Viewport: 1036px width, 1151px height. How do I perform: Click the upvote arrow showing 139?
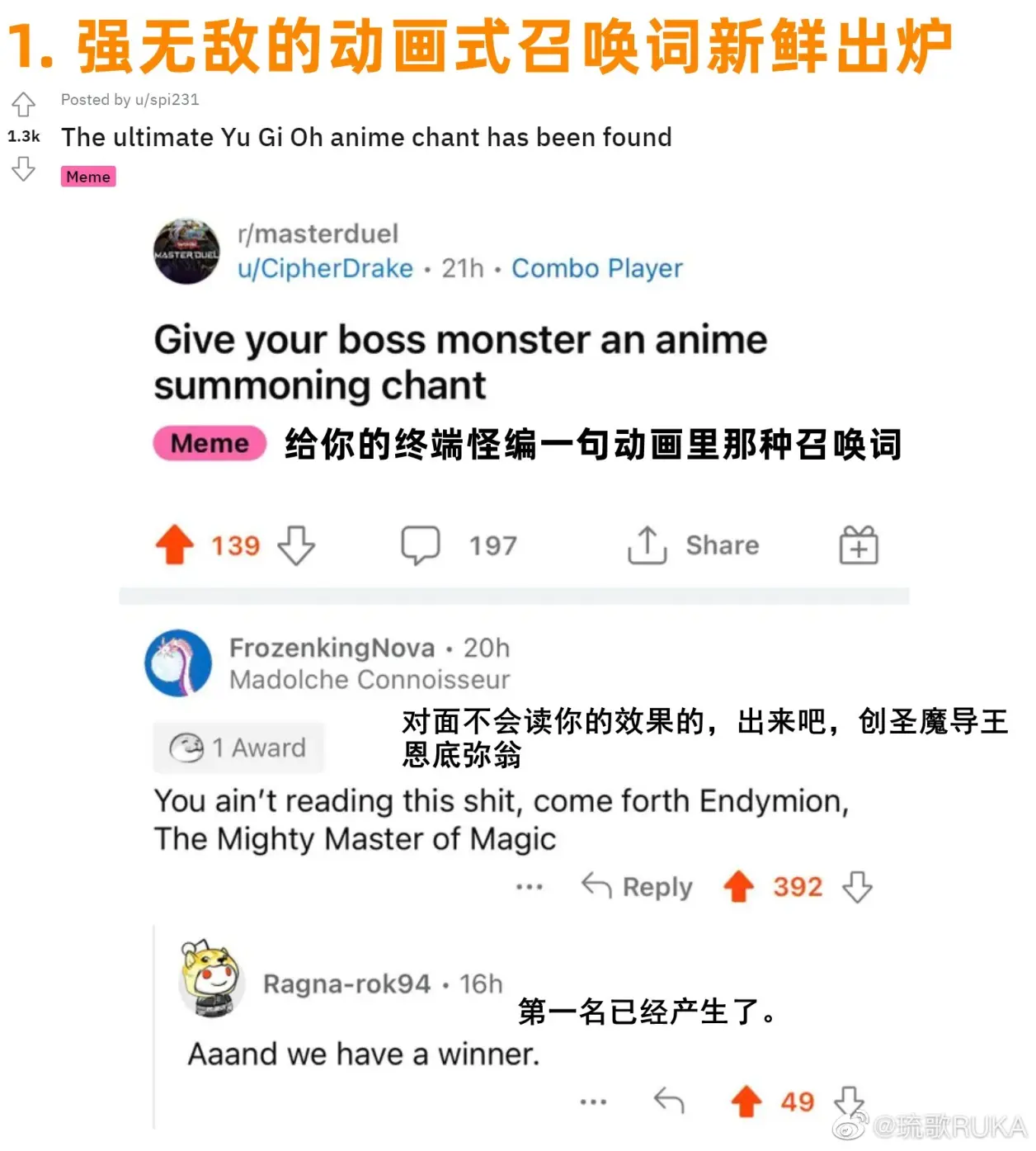point(174,545)
